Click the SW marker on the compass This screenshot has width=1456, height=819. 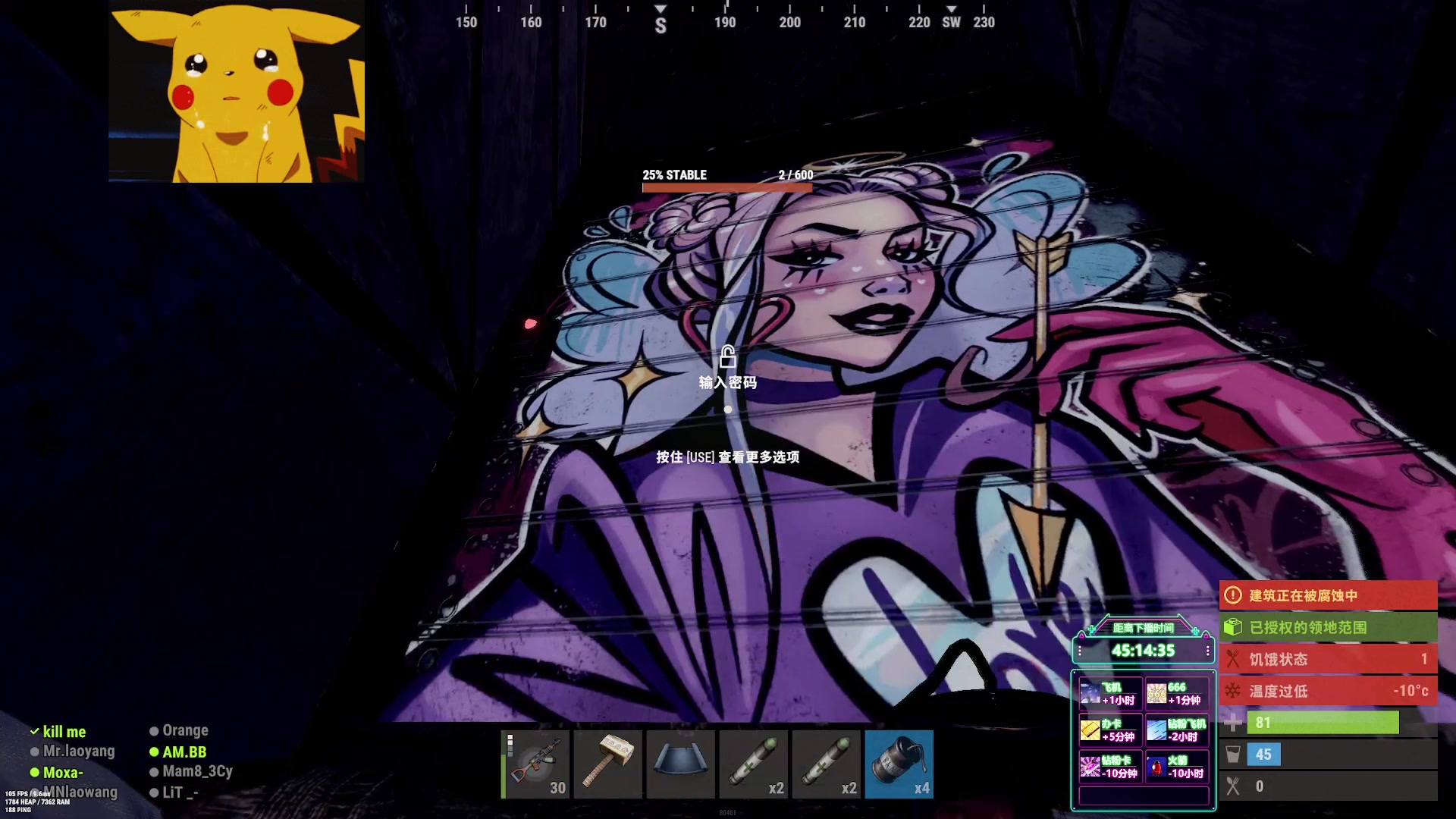(951, 22)
